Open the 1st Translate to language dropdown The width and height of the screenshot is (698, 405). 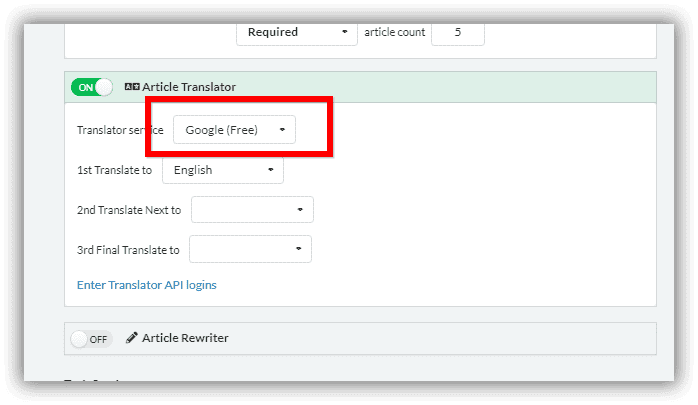223,170
